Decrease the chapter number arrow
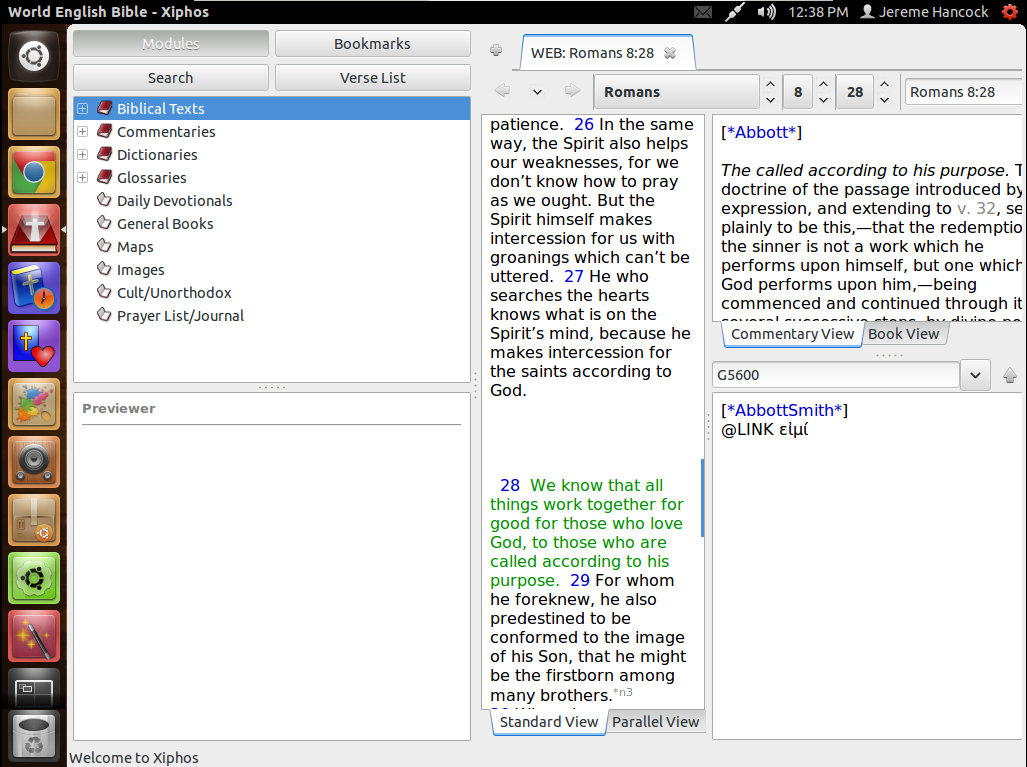This screenshot has width=1027, height=767. point(823,100)
